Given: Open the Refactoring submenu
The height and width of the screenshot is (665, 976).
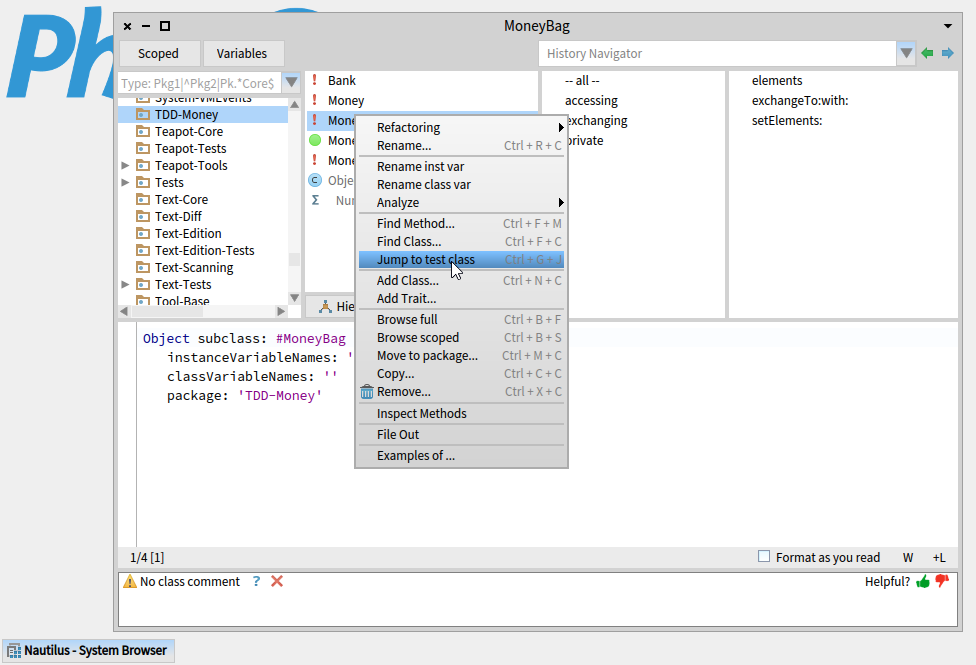Looking at the screenshot, I should [x=461, y=128].
